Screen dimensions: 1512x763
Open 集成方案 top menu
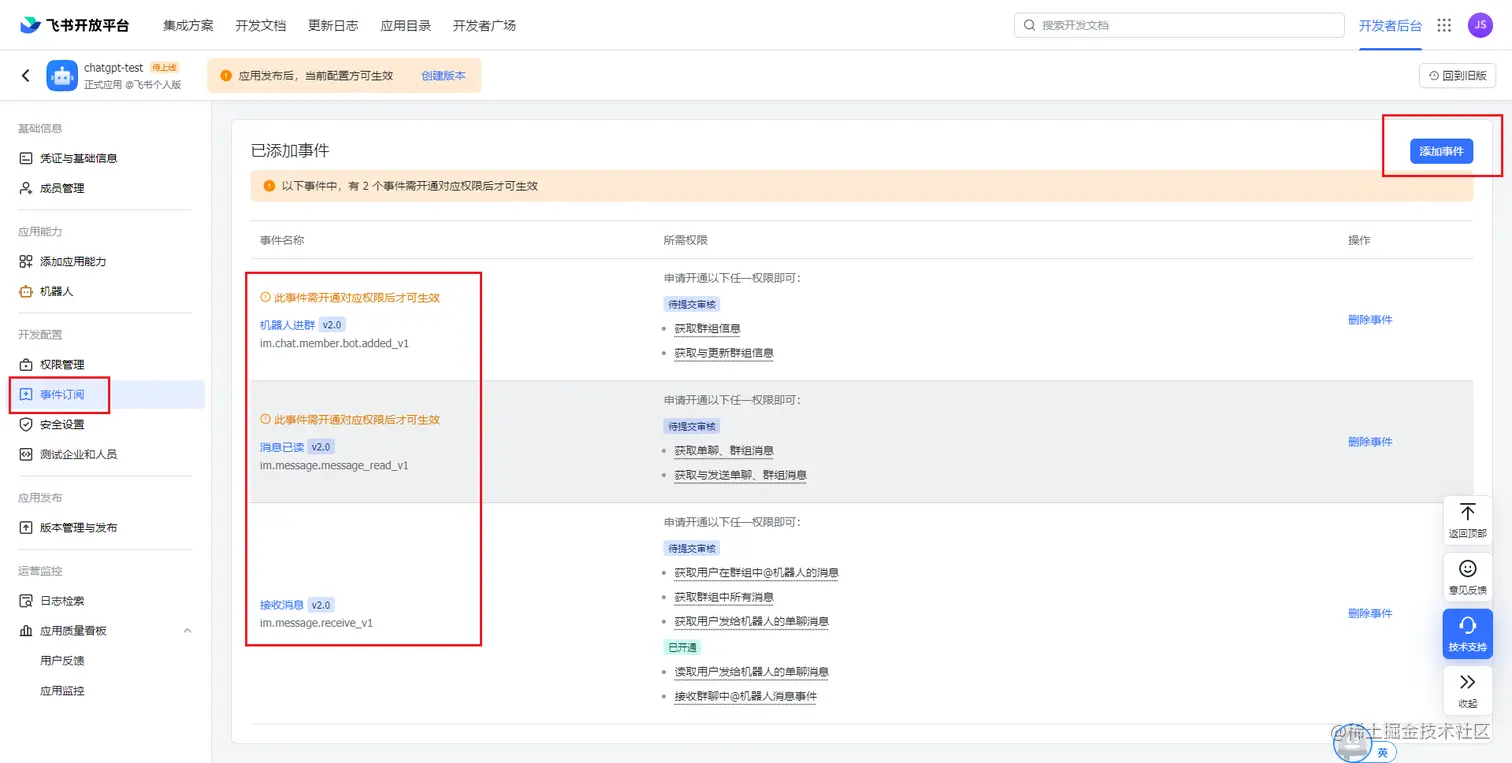[188, 25]
